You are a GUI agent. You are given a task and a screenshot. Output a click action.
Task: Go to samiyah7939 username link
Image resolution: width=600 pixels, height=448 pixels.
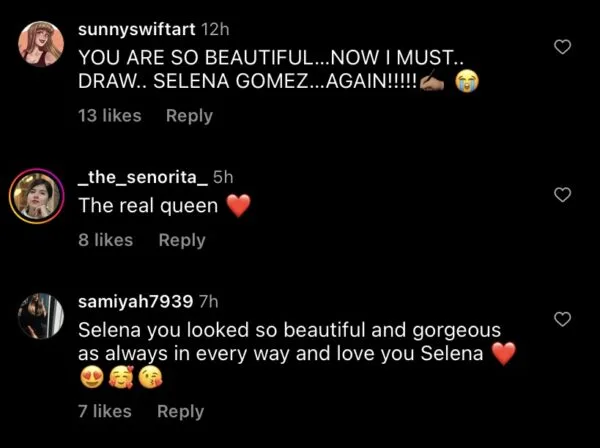click(136, 301)
